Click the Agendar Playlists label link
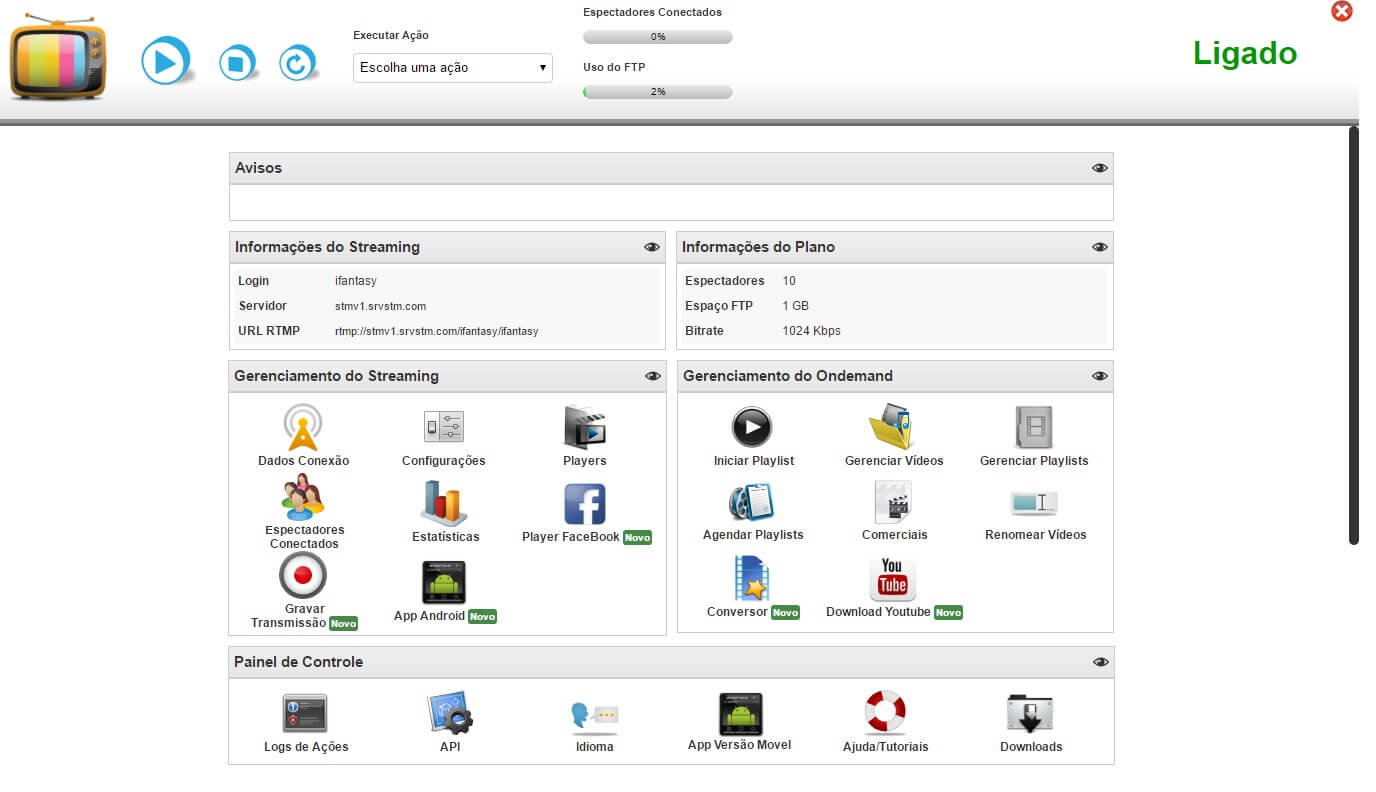Image resolution: width=1376 pixels, height=792 pixels. tap(753, 535)
